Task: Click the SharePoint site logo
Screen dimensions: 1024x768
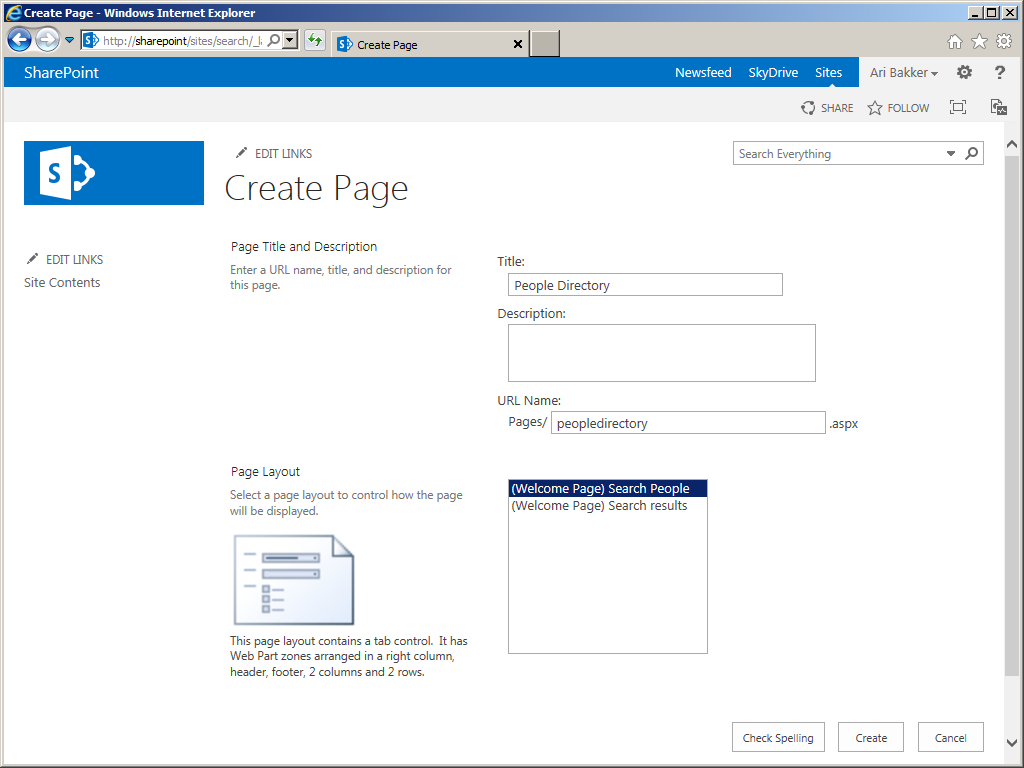Action: tap(114, 173)
